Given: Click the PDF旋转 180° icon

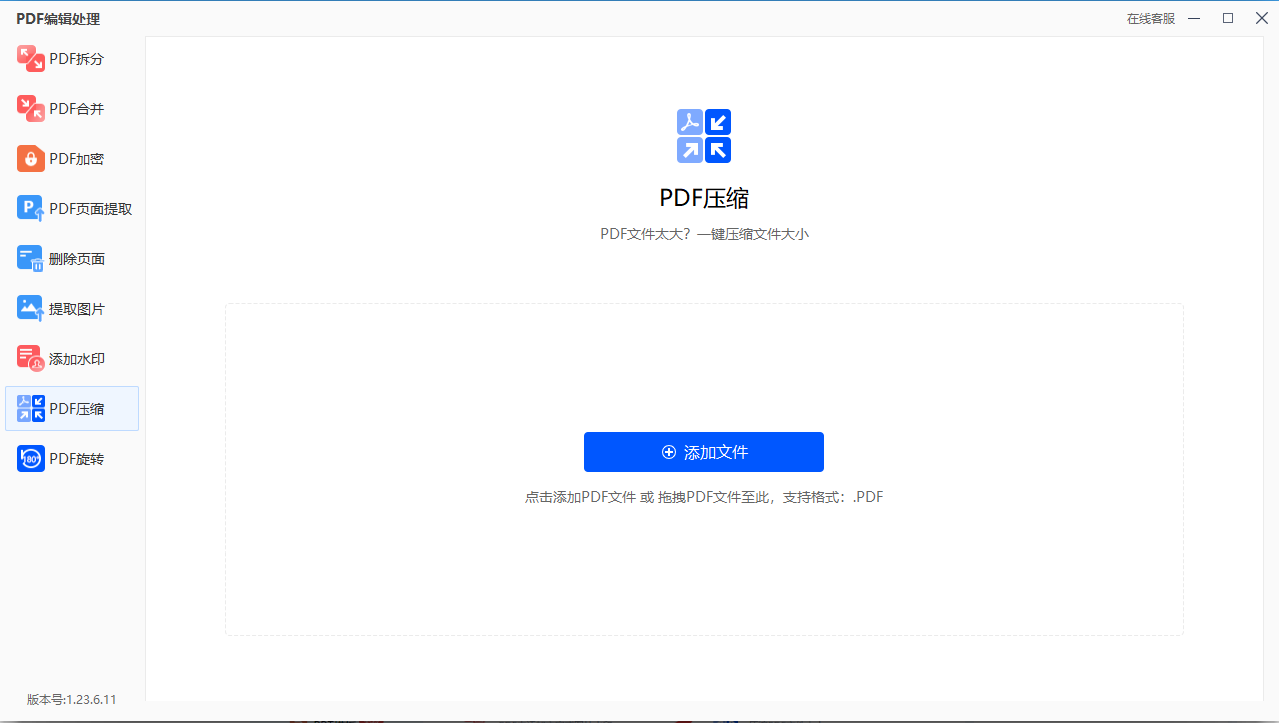Looking at the screenshot, I should (x=31, y=458).
